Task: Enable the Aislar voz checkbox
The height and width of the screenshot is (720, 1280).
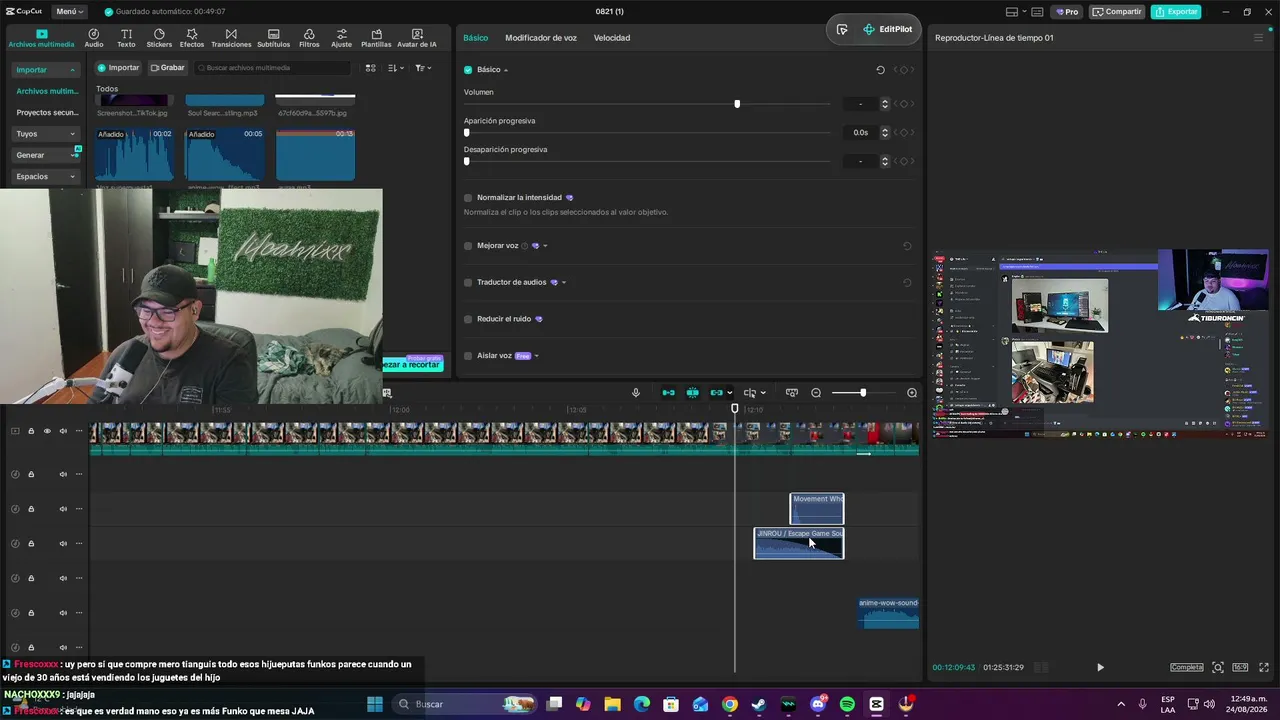Action: (468, 356)
